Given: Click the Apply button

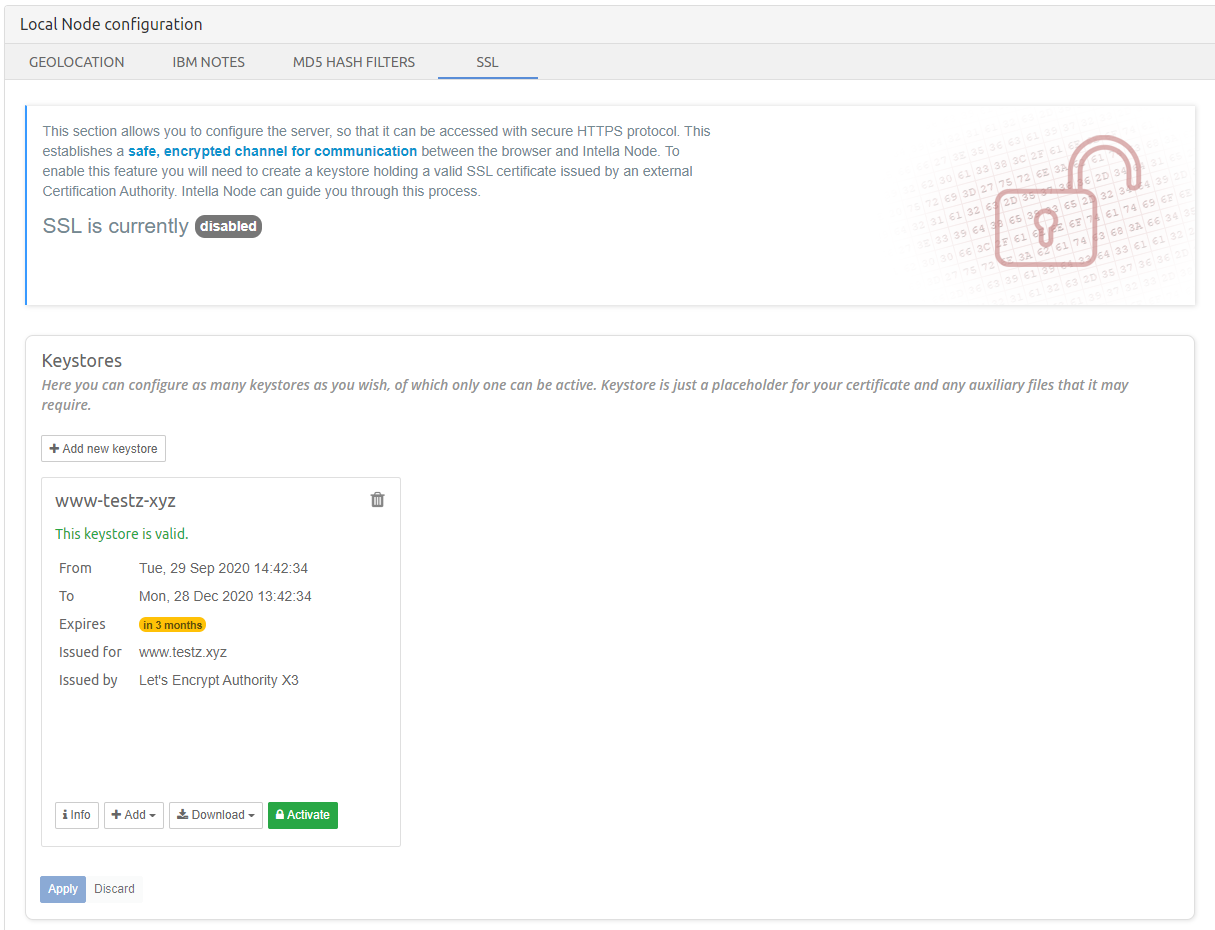Looking at the screenshot, I should click(x=62, y=888).
